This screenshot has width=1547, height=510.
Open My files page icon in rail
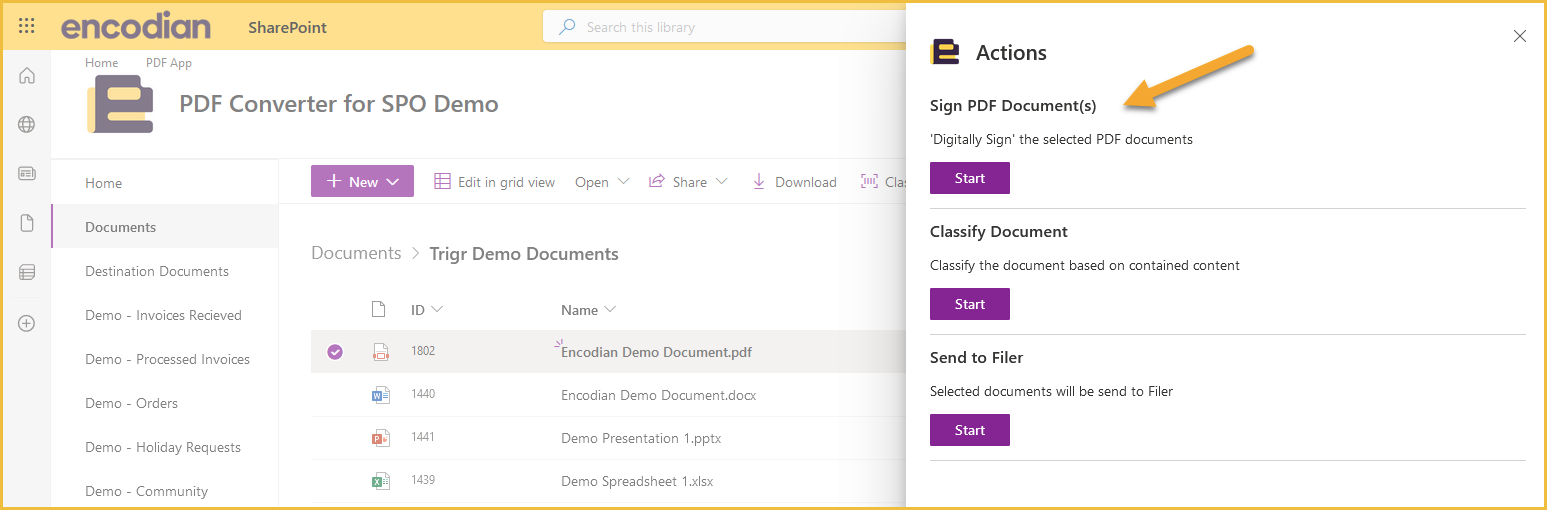[27, 223]
